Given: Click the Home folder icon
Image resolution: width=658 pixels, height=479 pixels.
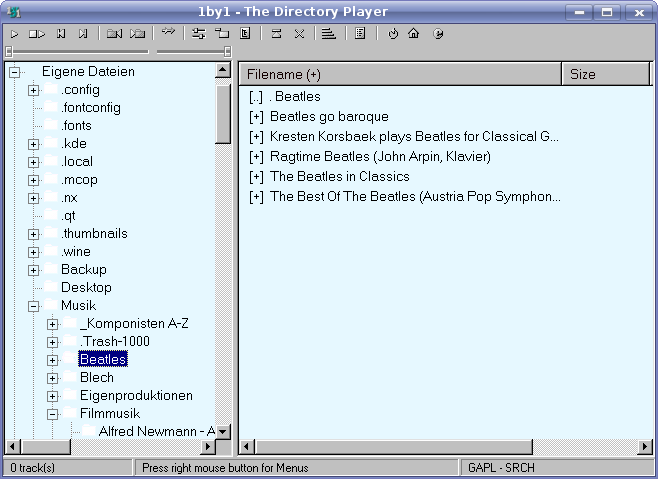Looking at the screenshot, I should click(x=414, y=33).
